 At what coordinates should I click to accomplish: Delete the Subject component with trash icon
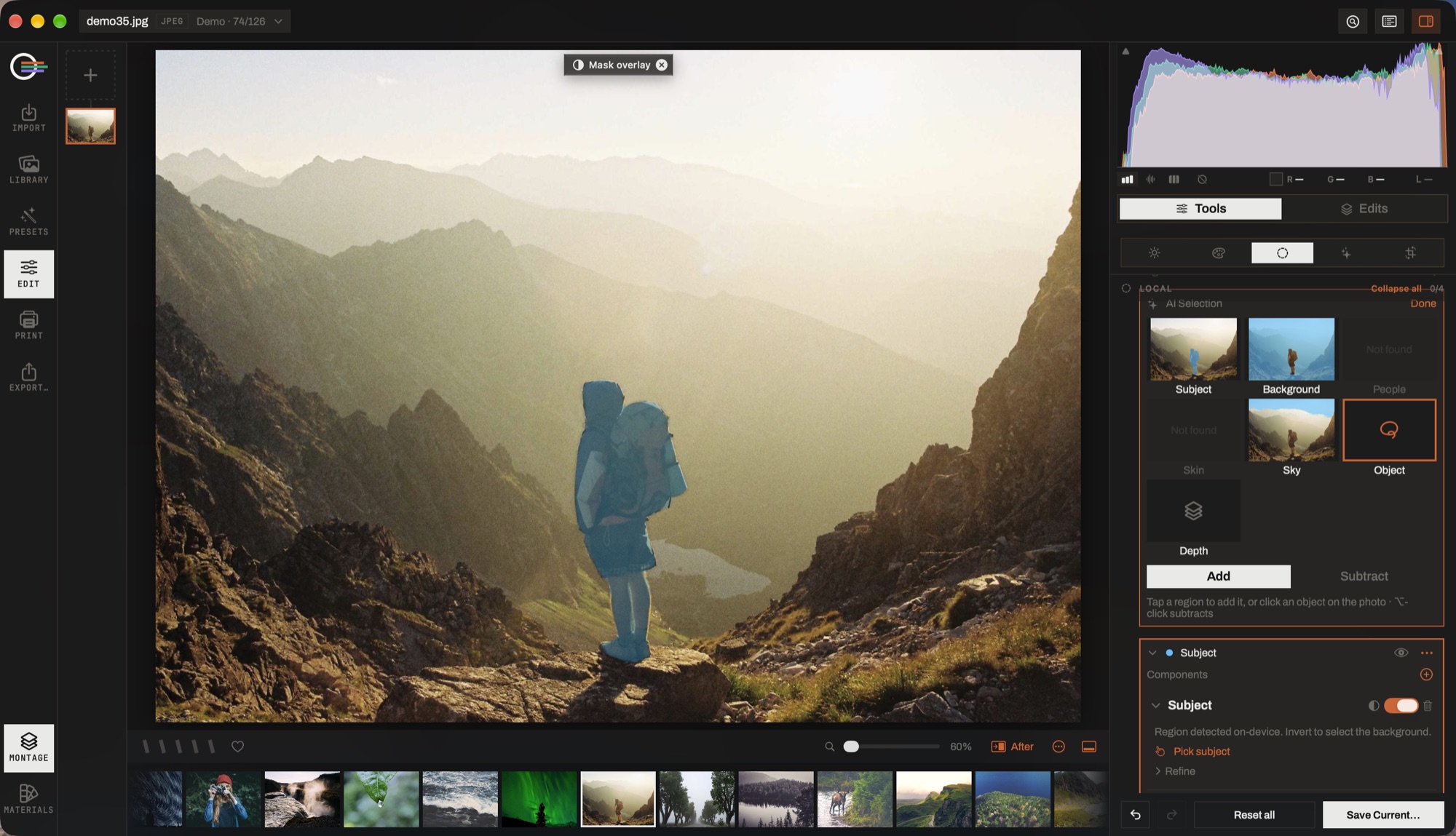1428,705
